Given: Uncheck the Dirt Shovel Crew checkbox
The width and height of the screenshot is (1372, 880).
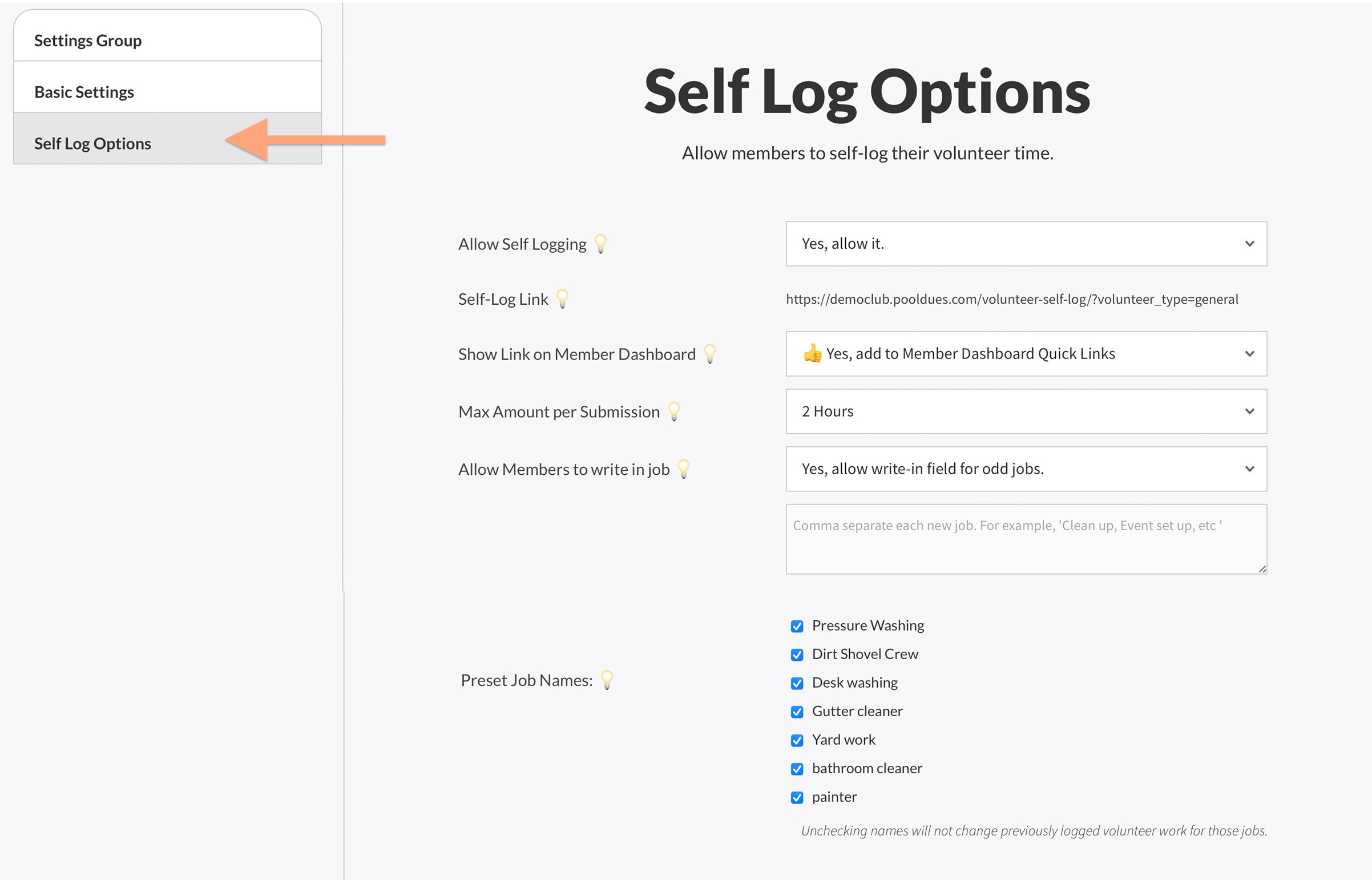Looking at the screenshot, I should click(797, 655).
